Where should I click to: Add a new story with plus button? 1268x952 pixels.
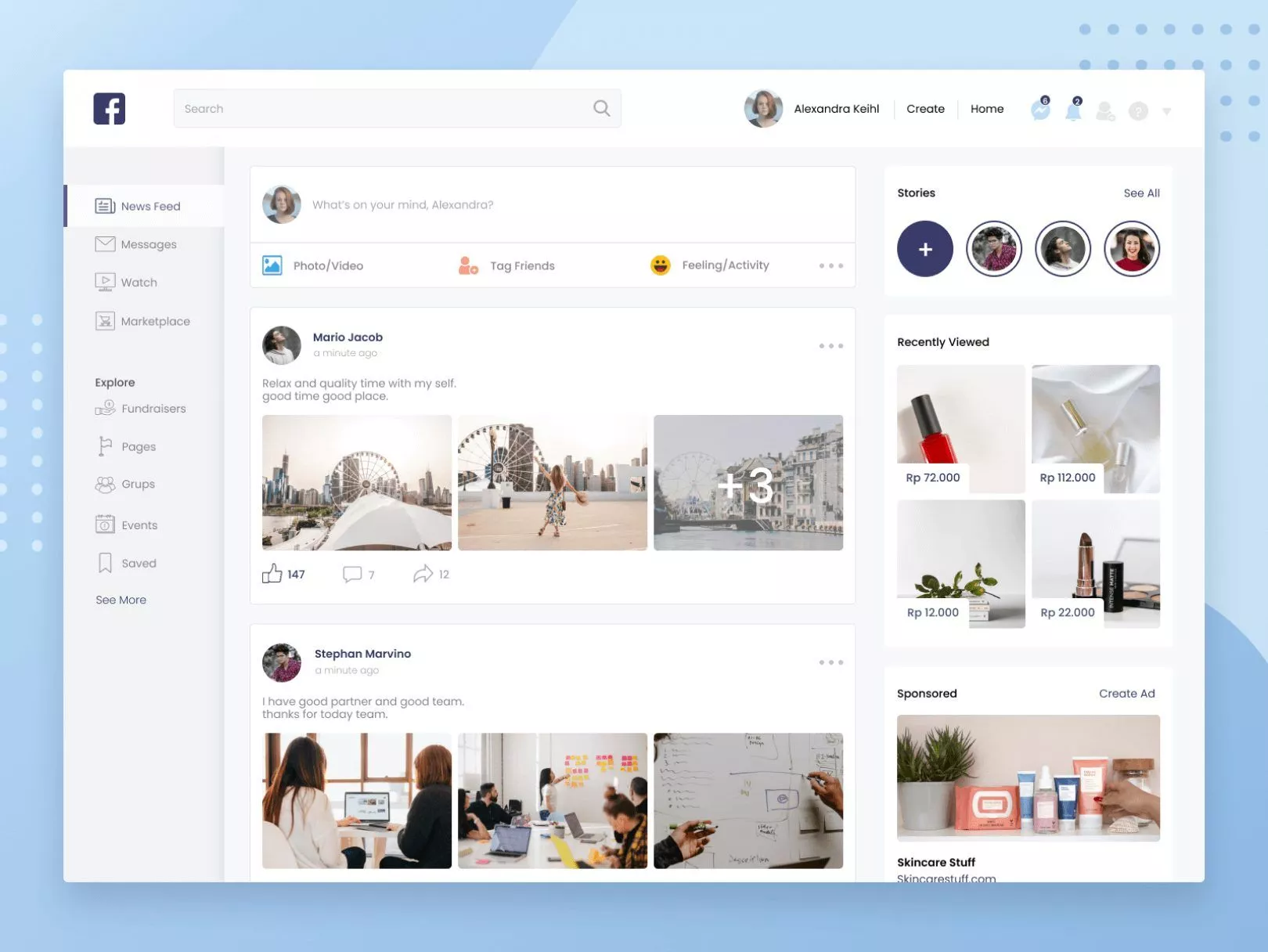[925, 249]
